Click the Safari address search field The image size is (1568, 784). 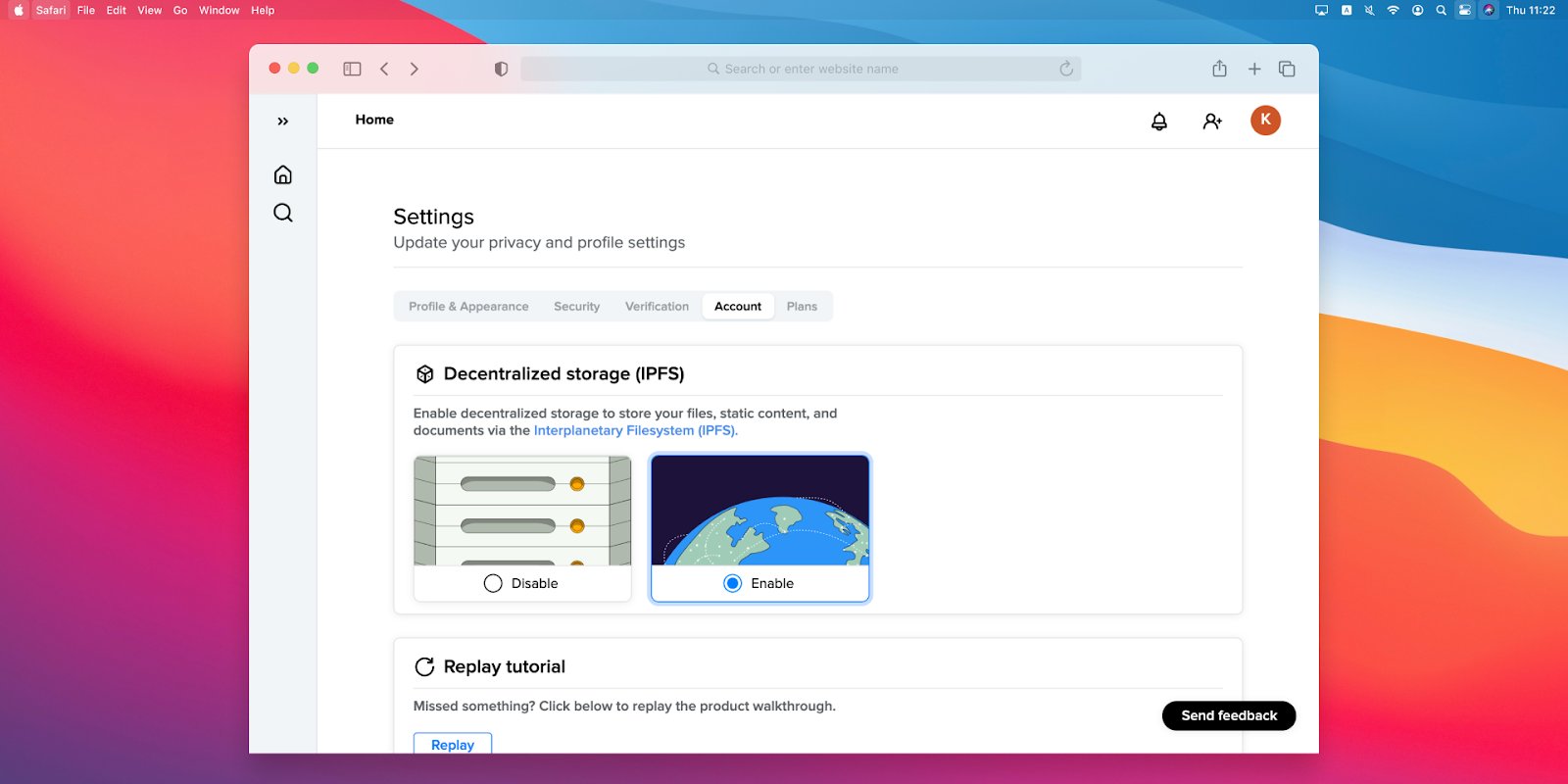click(x=801, y=69)
